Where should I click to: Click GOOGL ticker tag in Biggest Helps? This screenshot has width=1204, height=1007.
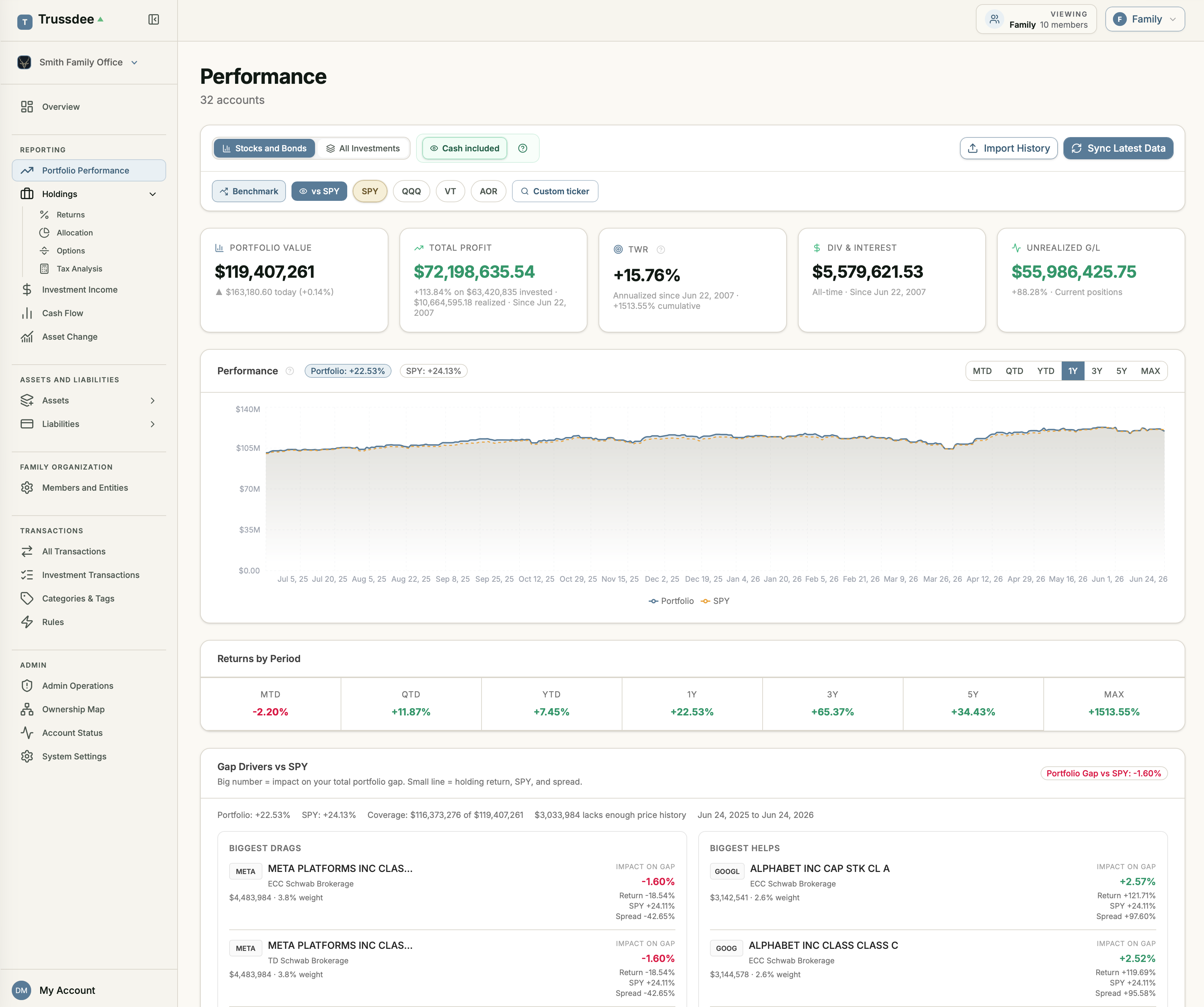point(727,871)
